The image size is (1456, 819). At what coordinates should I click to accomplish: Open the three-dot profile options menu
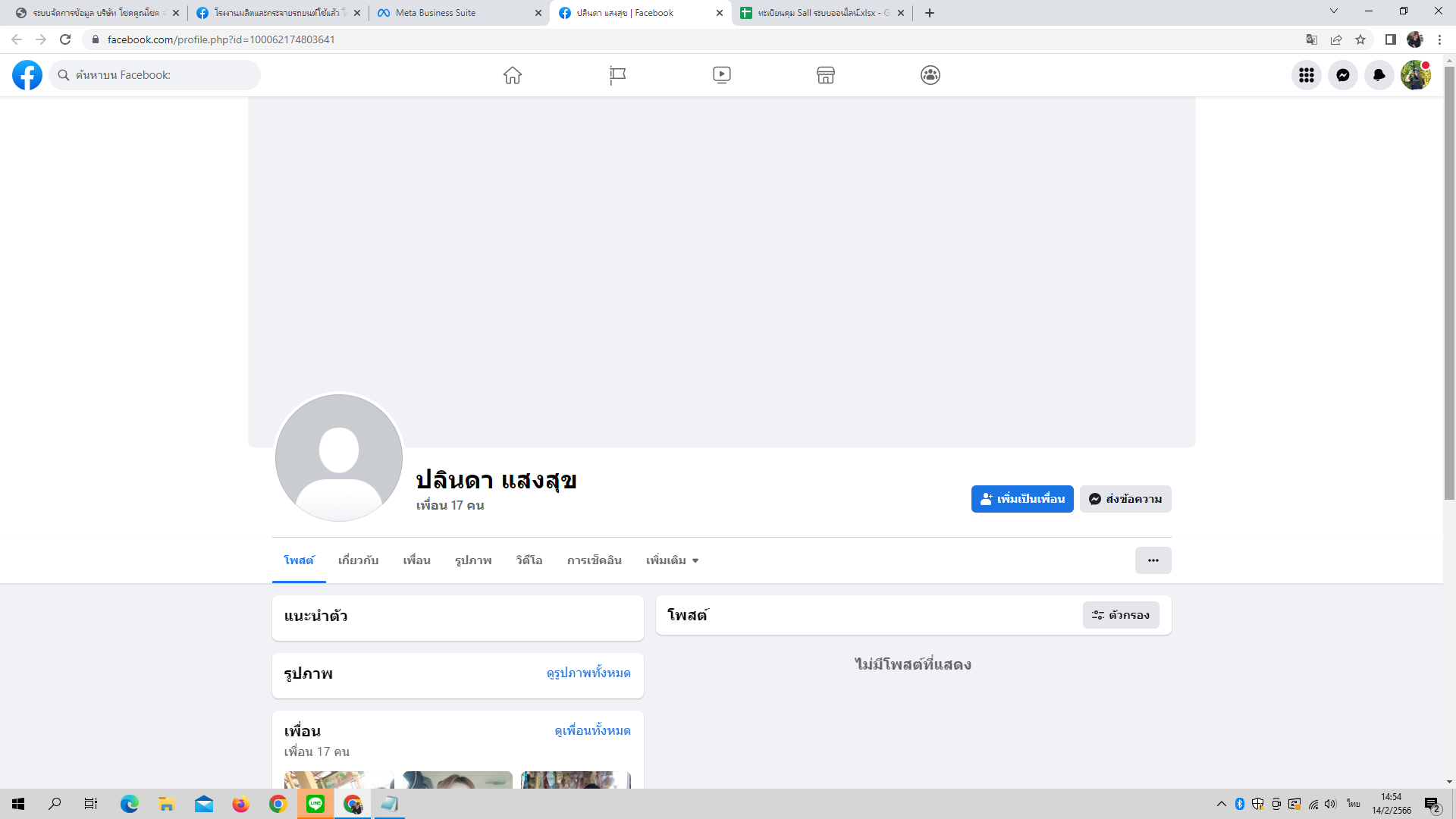[x=1153, y=560]
